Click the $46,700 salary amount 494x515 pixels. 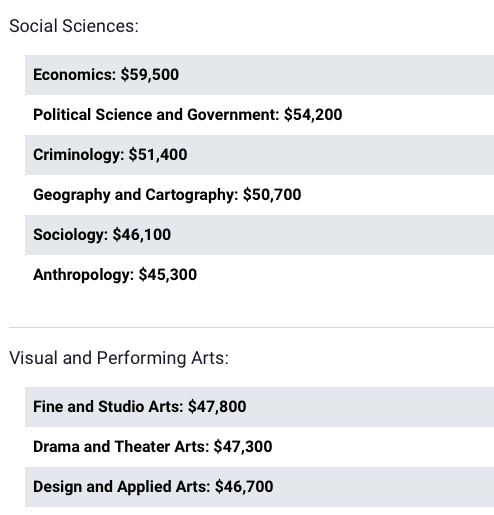tap(244, 487)
